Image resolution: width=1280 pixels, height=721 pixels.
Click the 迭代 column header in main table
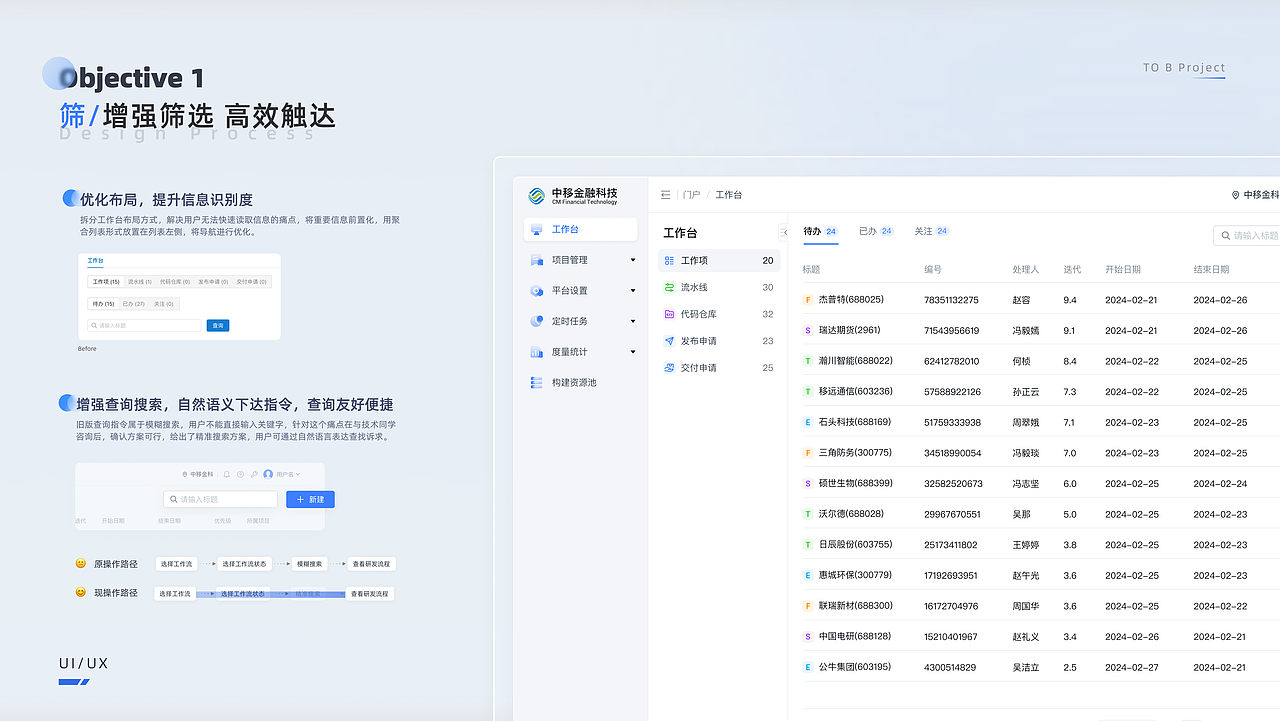tap(1072, 270)
